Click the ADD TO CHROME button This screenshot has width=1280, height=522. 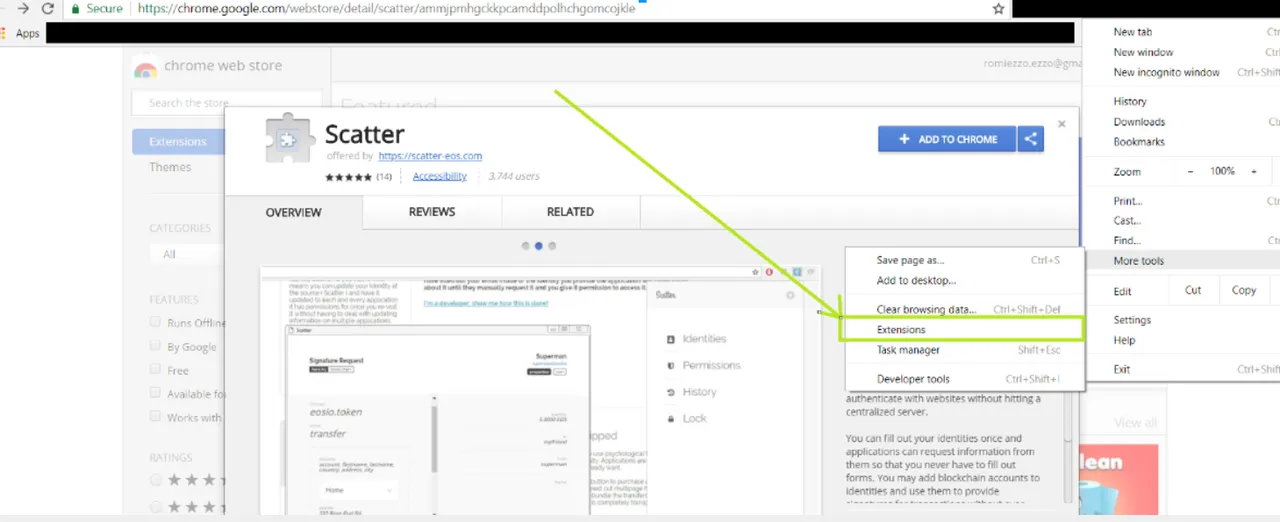tap(947, 139)
